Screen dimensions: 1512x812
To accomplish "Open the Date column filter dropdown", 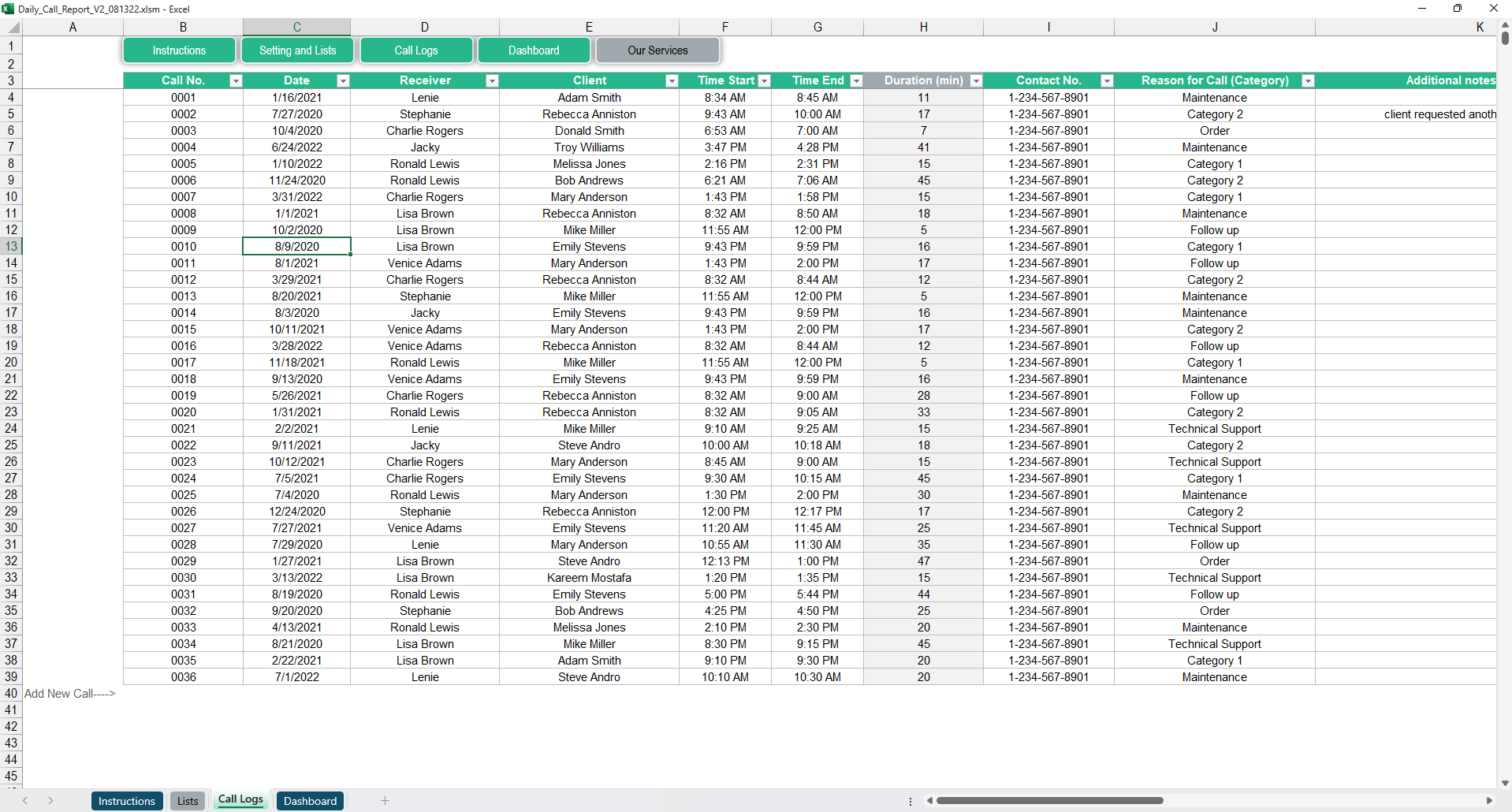I will coord(342,80).
